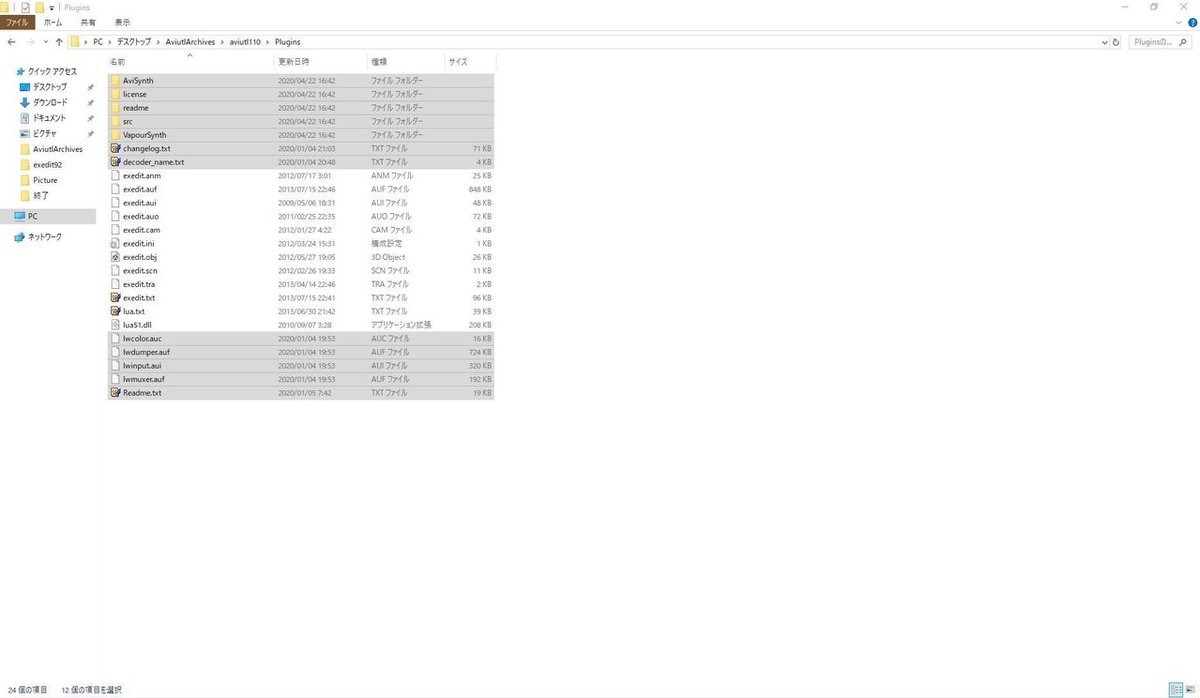Open exedit92 in the navigation pane
This screenshot has height=698, width=1200.
[x=41, y=164]
